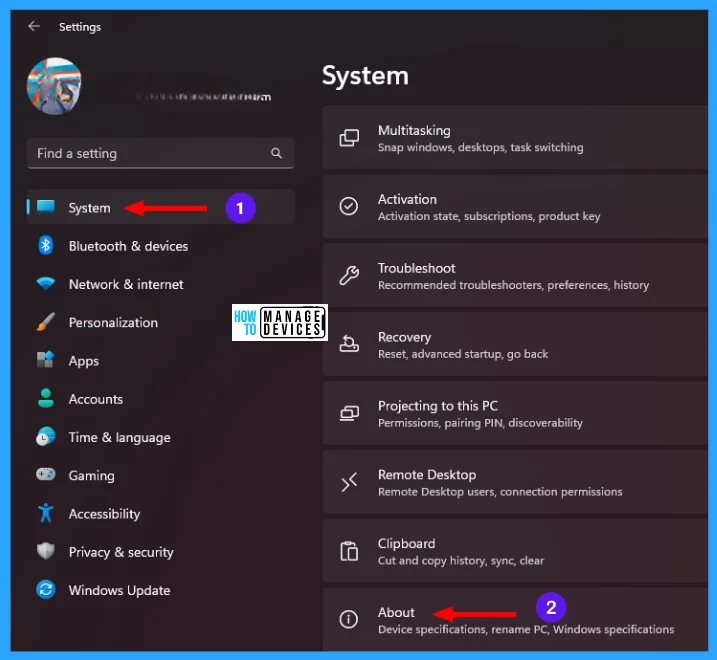The width and height of the screenshot is (717, 660).
Task: Click the Settings window title text
Action: click(x=80, y=27)
